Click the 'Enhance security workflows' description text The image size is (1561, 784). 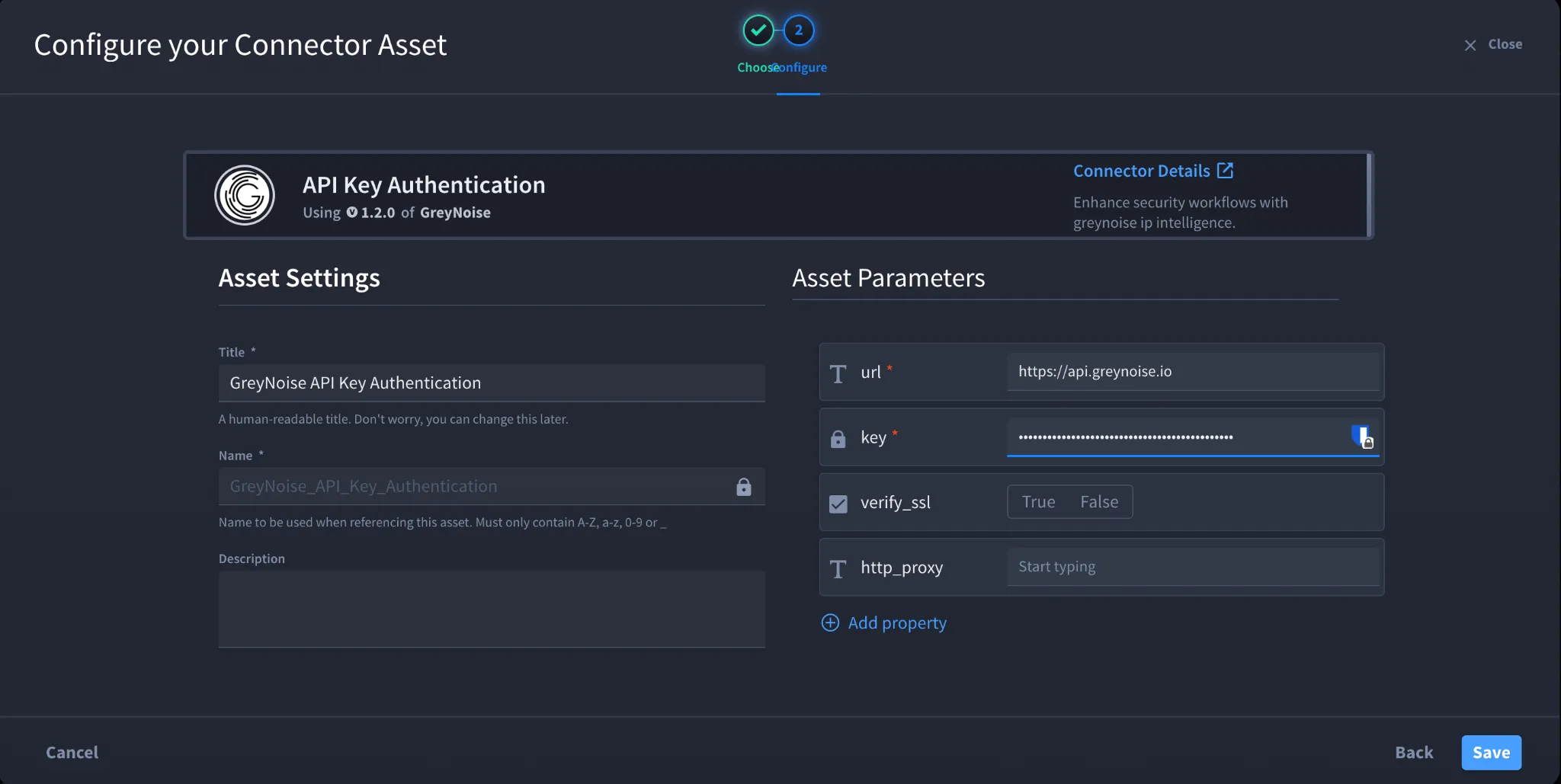point(1181,213)
